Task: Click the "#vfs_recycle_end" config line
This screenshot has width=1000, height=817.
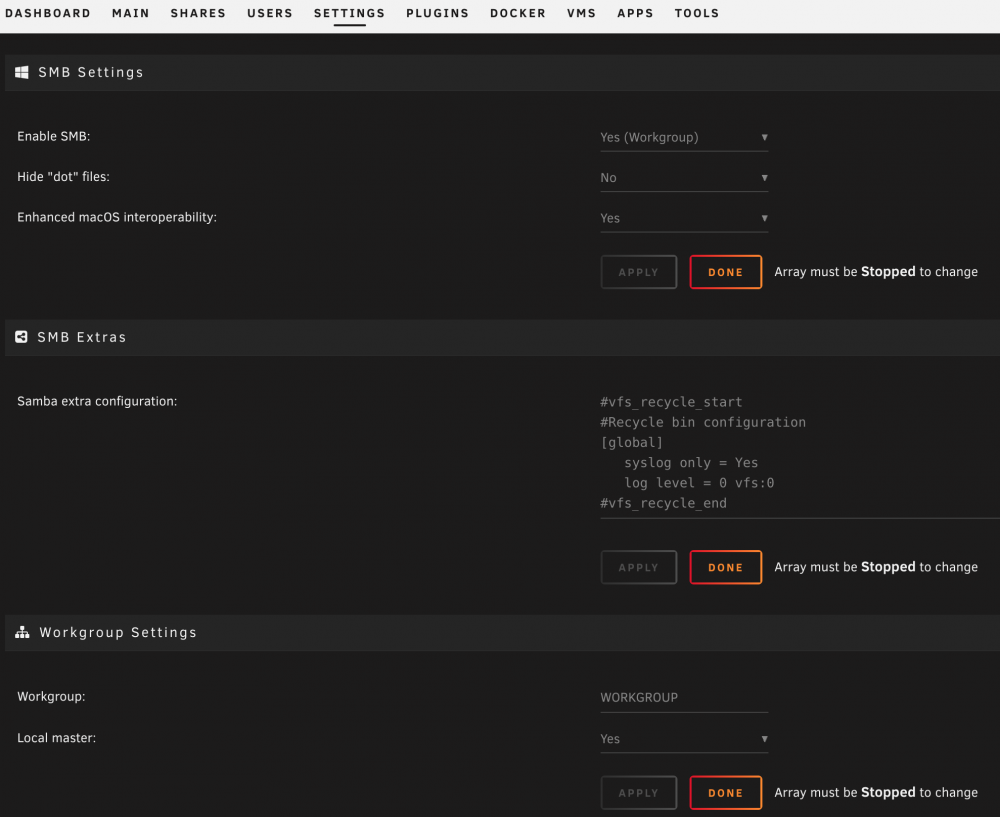Action: [x=663, y=503]
